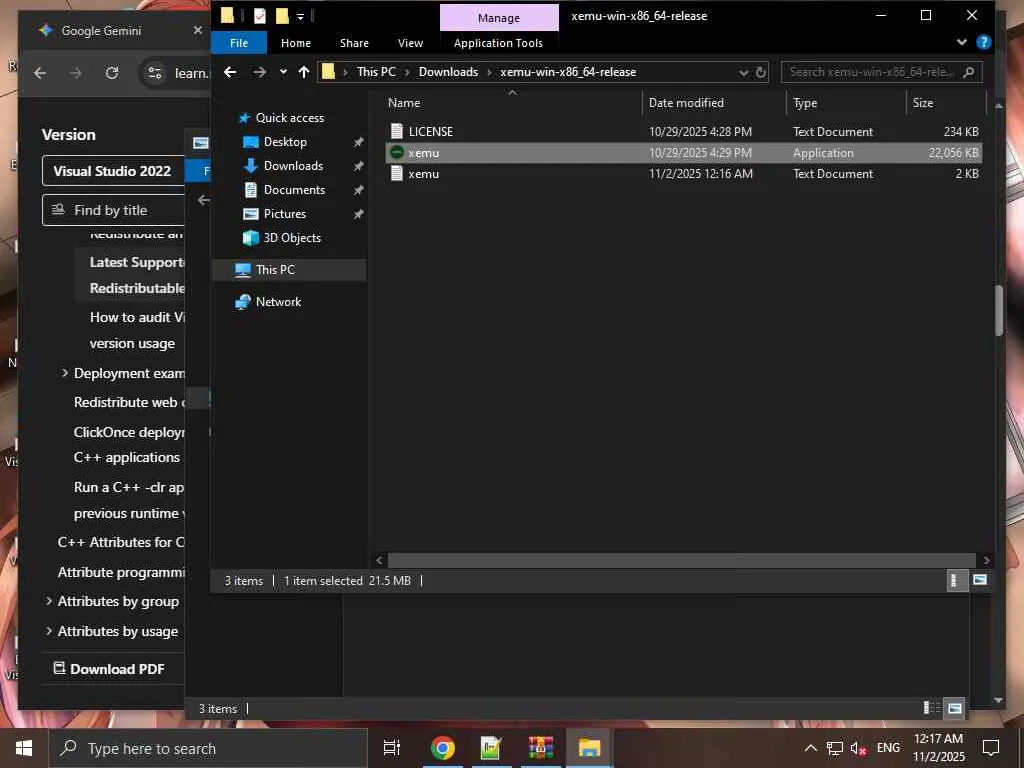Screen dimensions: 1024x768
Task: Expand Attributes by usage section
Action: pyautogui.click(x=49, y=631)
